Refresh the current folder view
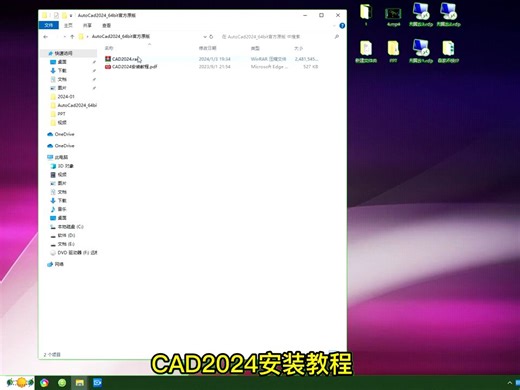The image size is (520, 390). point(211,37)
